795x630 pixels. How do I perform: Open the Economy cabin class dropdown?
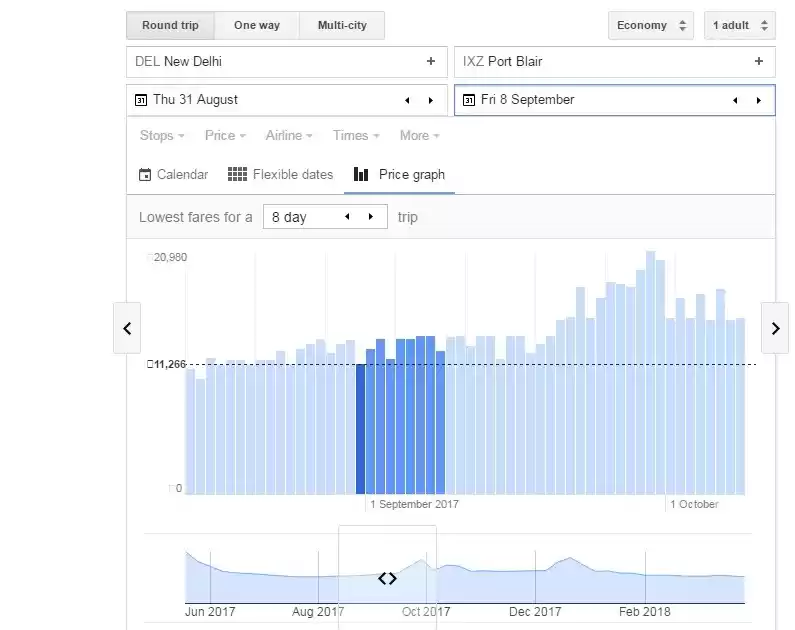coord(651,25)
